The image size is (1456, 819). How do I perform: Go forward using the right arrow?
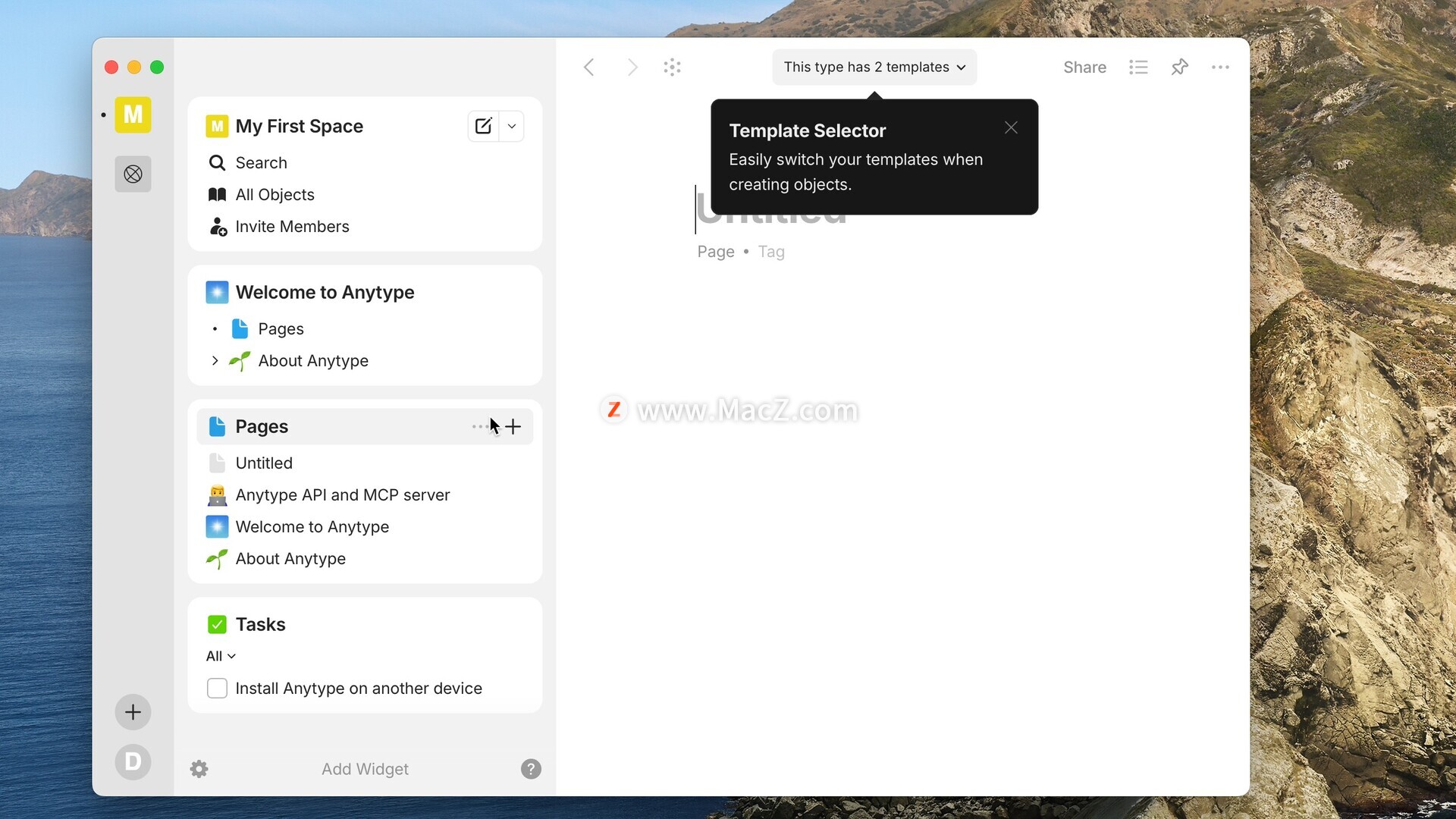632,67
